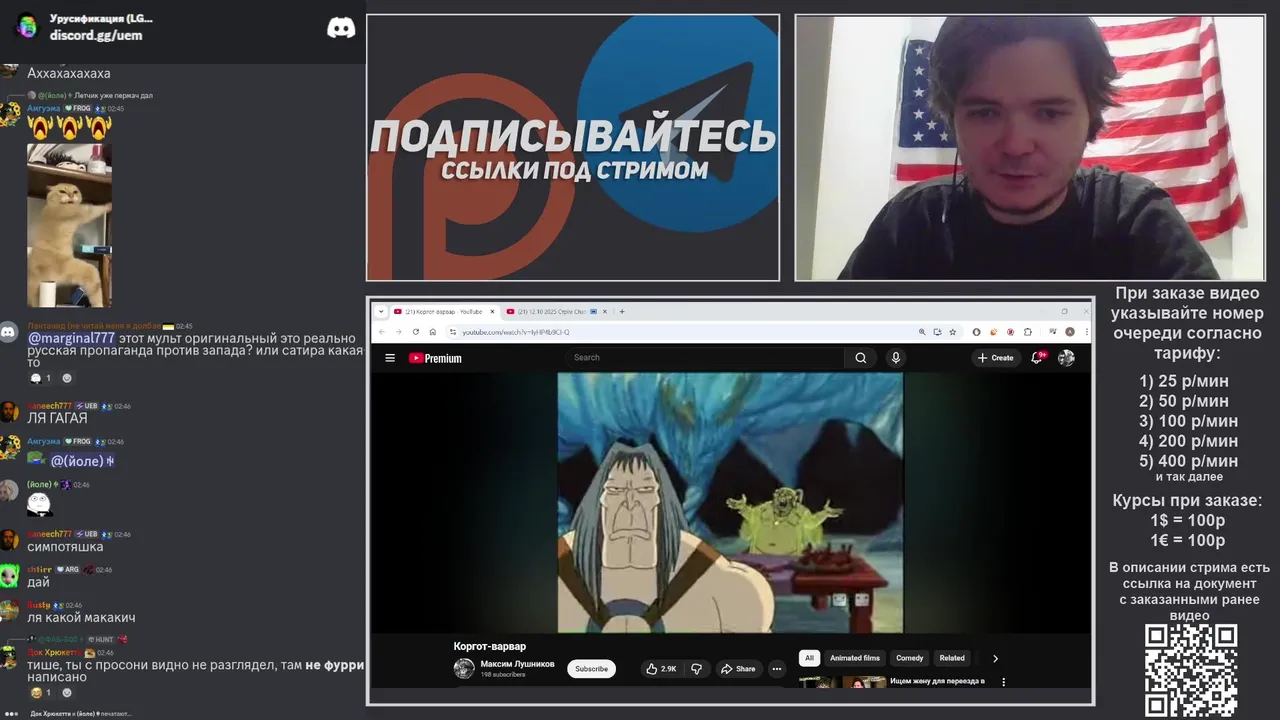Dislike the Коргот-варвар video
Viewport: 1280px width, 720px height.
pyautogui.click(x=697, y=669)
